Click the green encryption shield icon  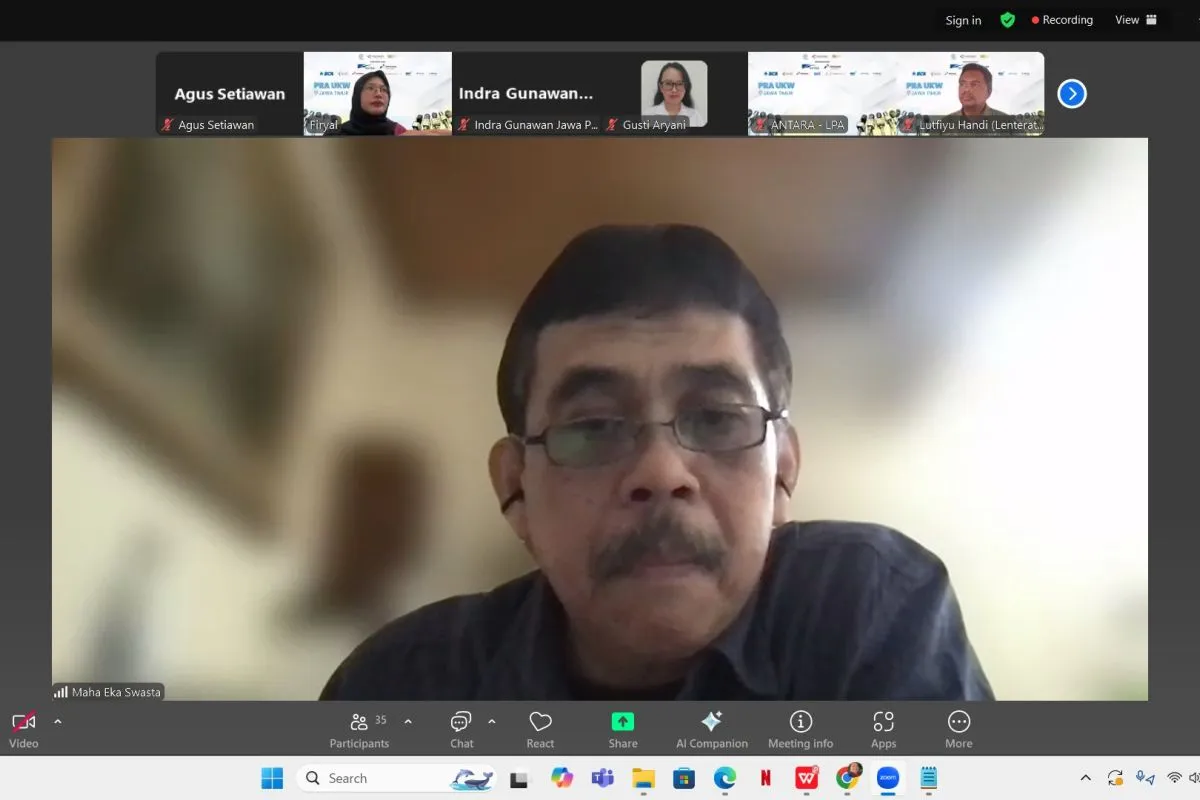tap(1007, 20)
